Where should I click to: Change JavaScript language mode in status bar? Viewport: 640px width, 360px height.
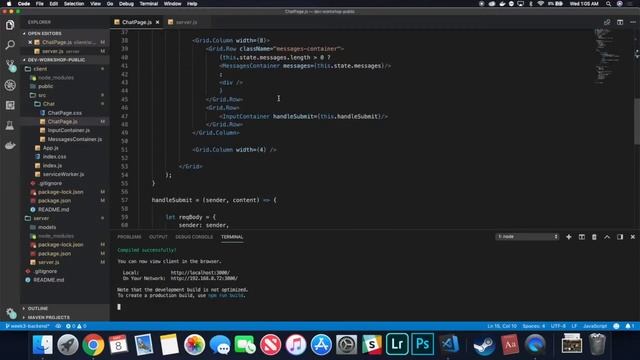[x=595, y=326]
